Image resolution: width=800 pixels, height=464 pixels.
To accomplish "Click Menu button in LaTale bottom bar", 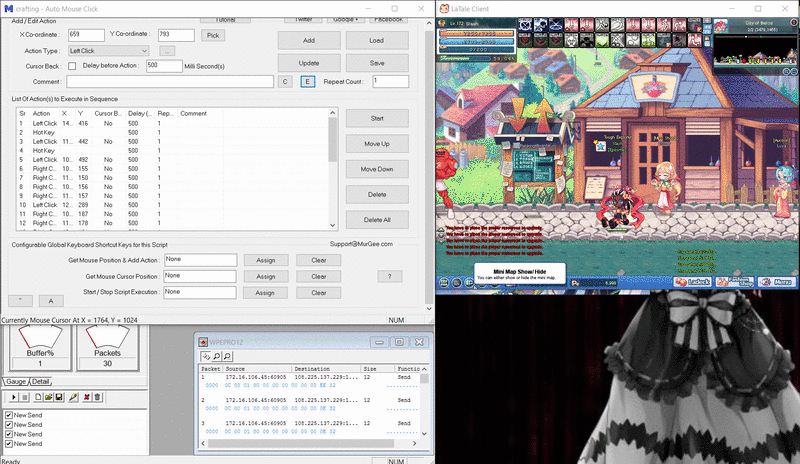I will (777, 282).
